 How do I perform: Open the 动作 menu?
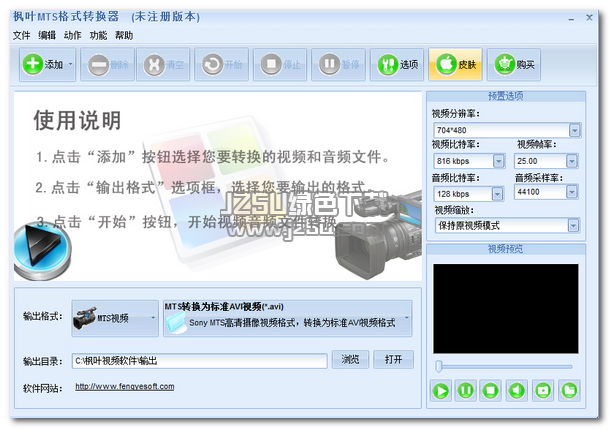pyautogui.click(x=73, y=35)
